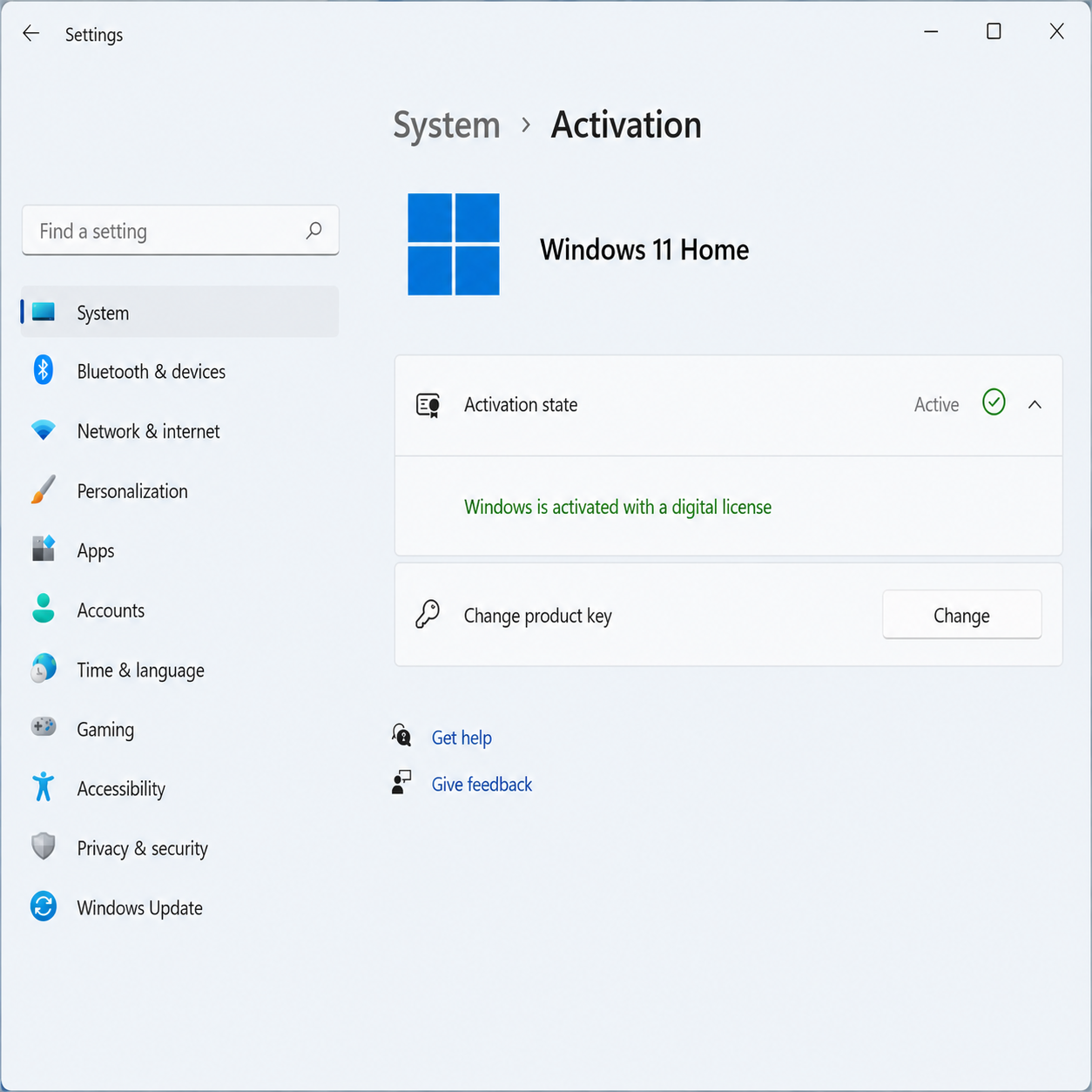This screenshot has width=1092, height=1092.
Task: Open Windows Update page
Action: tap(180, 907)
